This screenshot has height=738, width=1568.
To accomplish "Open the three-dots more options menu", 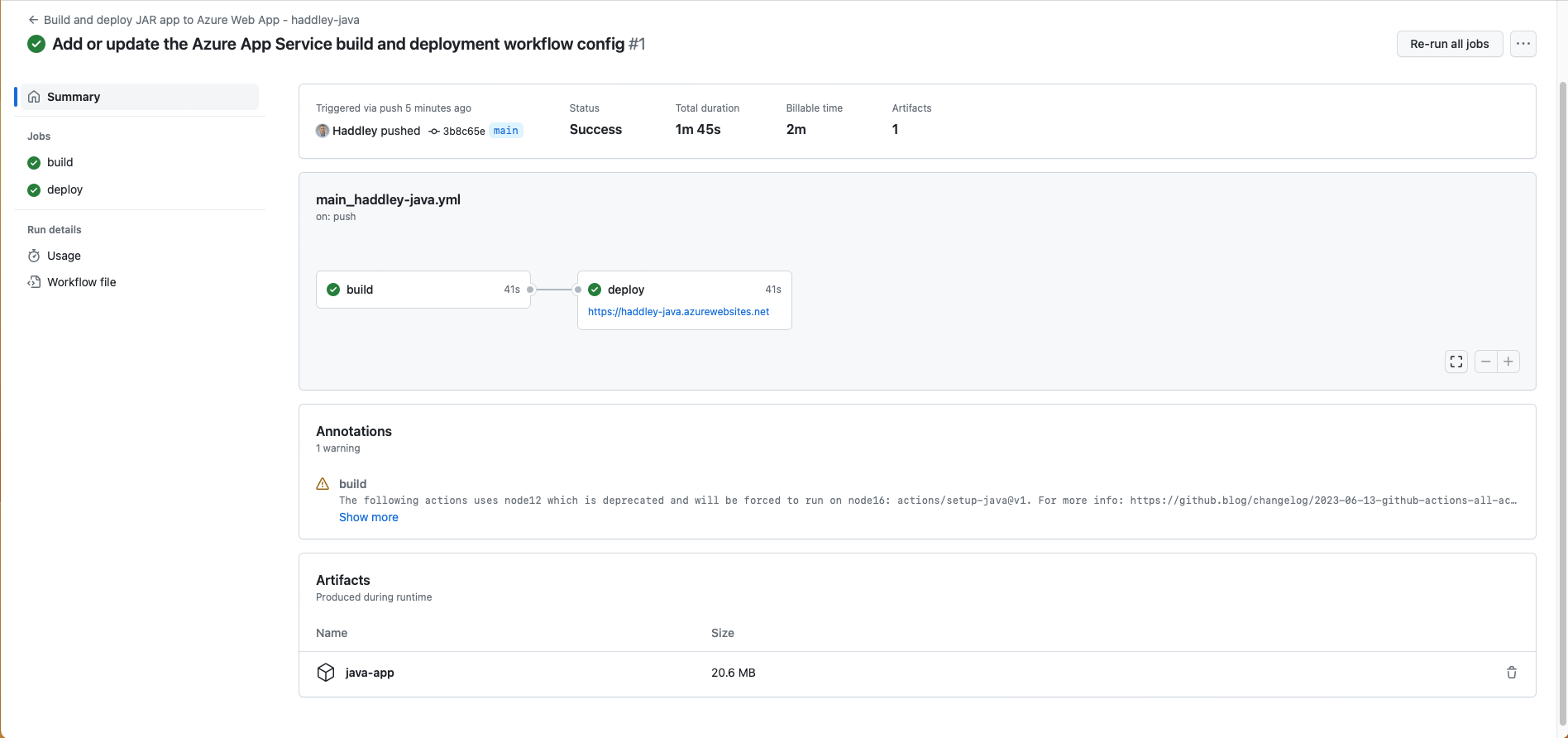I will point(1523,44).
